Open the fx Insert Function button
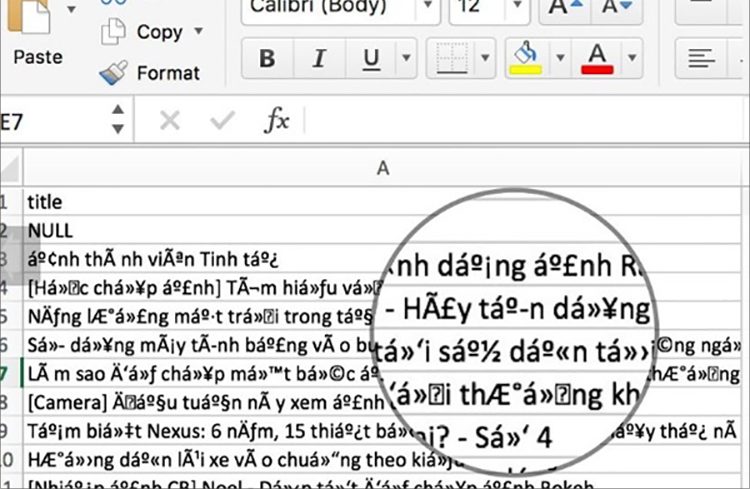Image resolution: width=750 pixels, height=489 pixels. tap(277, 120)
